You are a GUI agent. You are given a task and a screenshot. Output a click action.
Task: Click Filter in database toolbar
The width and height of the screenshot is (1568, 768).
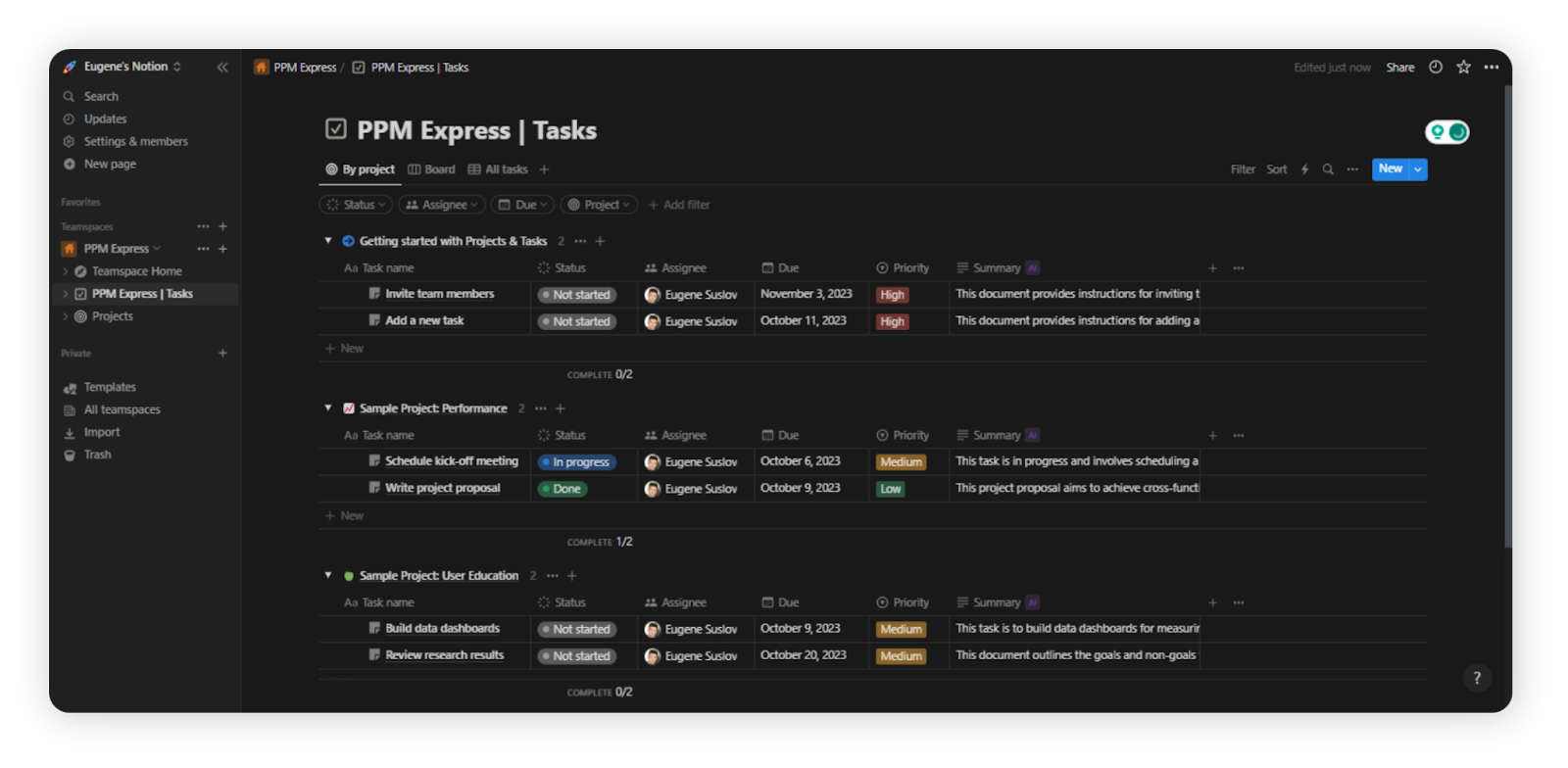pos(1243,169)
